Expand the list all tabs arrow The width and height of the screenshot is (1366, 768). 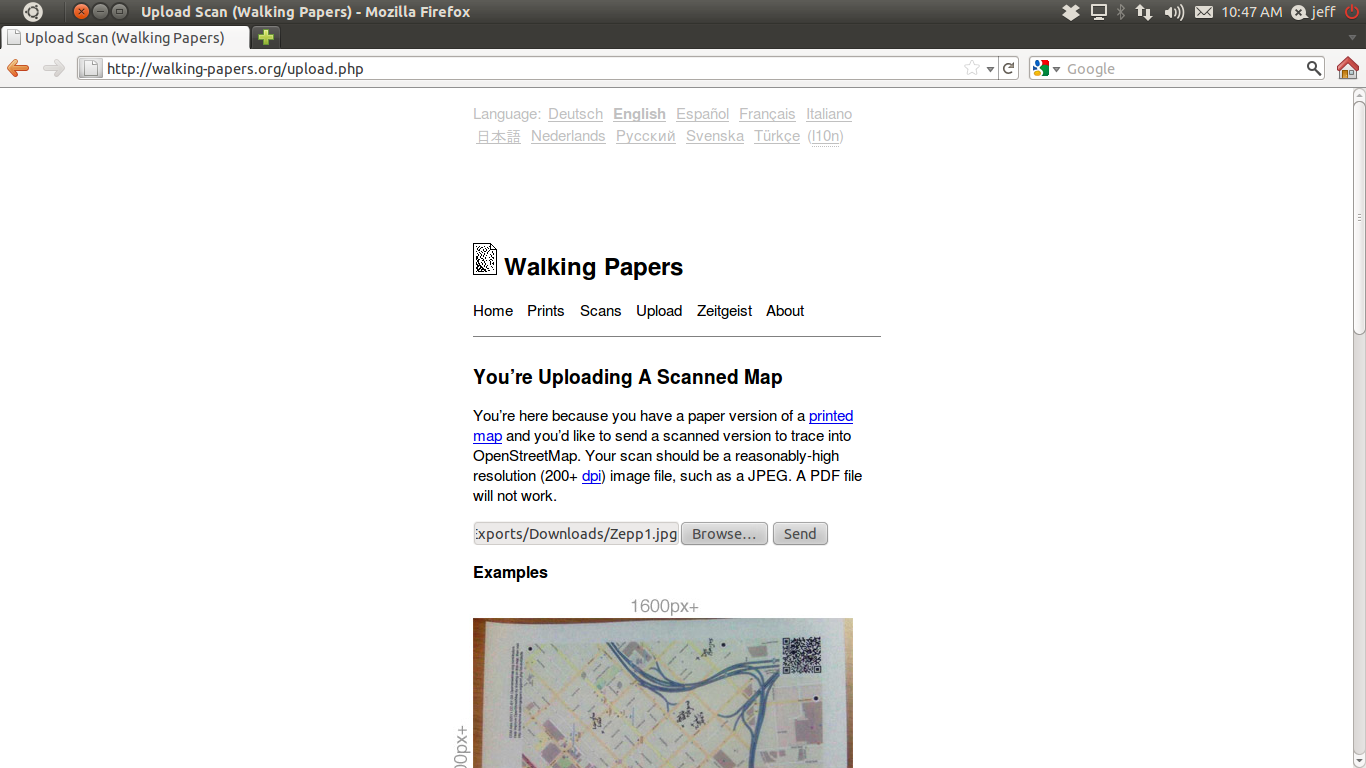click(1352, 37)
